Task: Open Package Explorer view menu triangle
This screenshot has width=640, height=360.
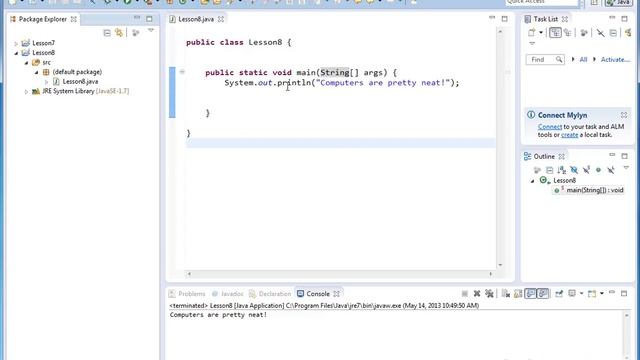Action: click(151, 31)
